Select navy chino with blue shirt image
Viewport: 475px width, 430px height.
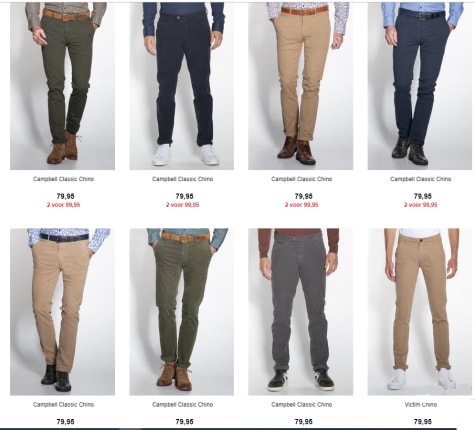click(420, 86)
